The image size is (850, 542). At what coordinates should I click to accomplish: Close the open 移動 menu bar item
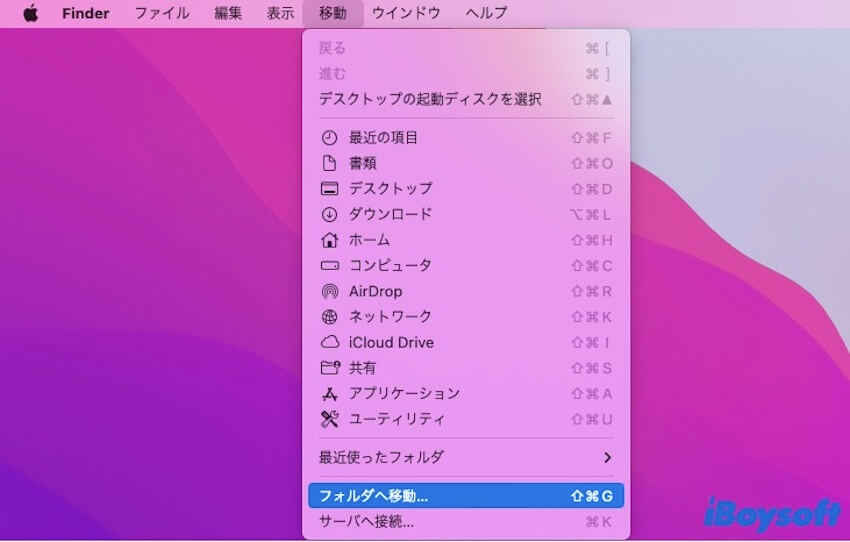click(332, 13)
